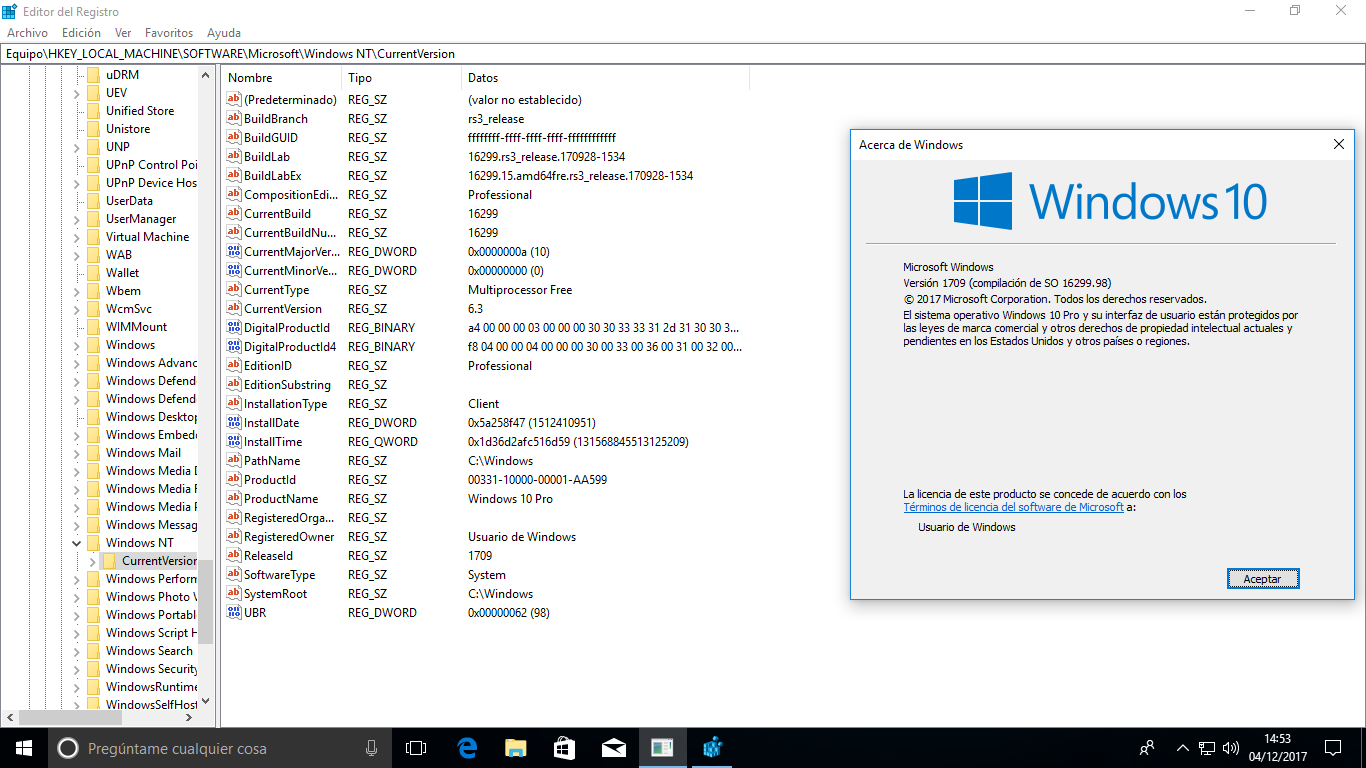This screenshot has height=768, width=1366.
Task: Expand the Windows Mail tree node
Action: click(77, 453)
